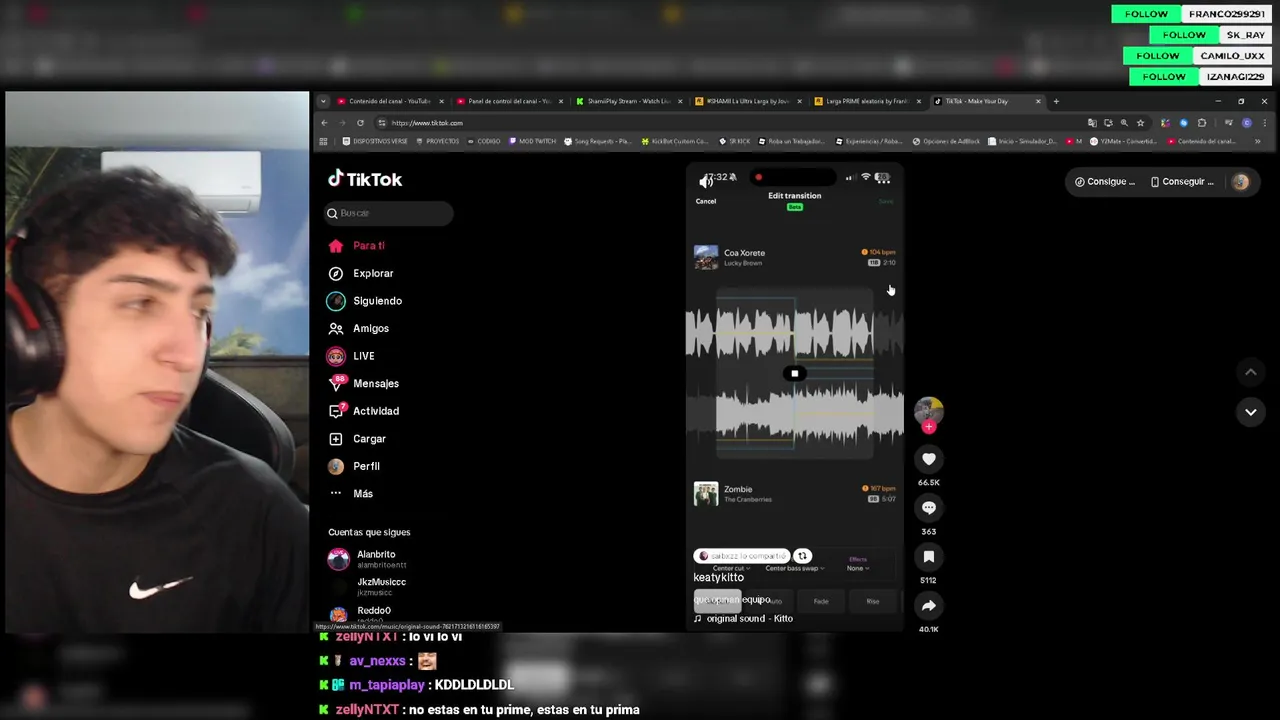
Task: Open the video comments icon
Action: point(929,508)
